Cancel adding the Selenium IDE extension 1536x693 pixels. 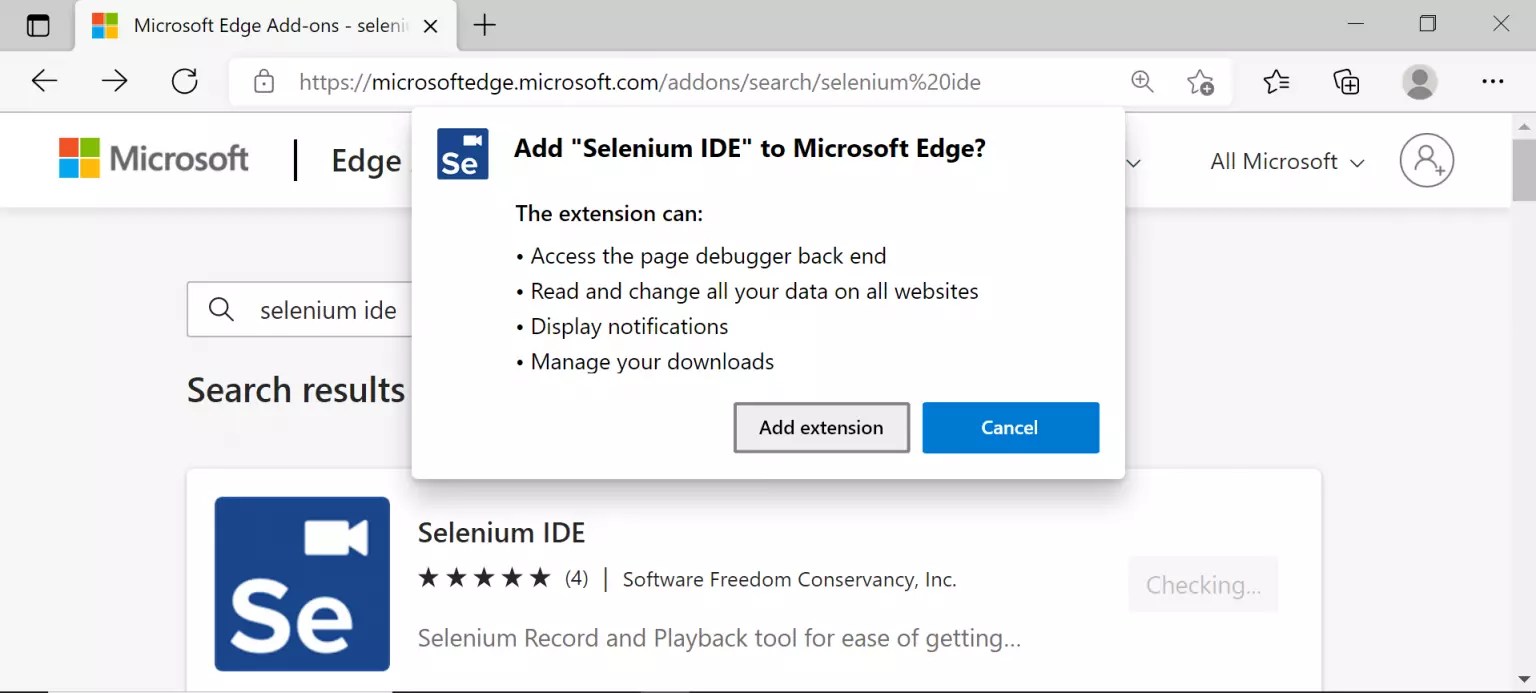point(1009,427)
